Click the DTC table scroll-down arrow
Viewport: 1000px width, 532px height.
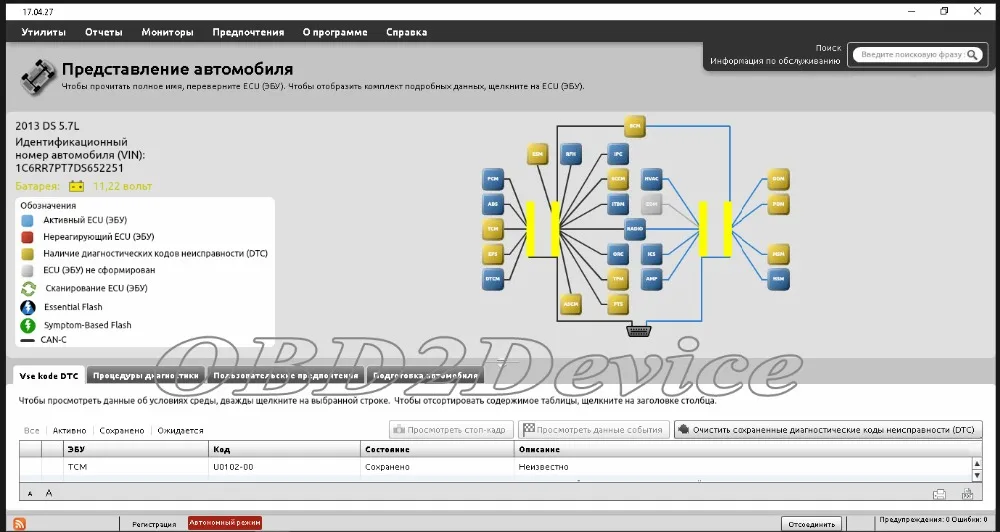(976, 476)
